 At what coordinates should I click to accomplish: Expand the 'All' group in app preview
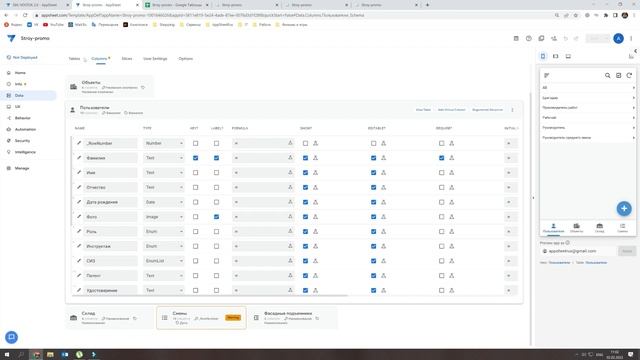(588, 88)
